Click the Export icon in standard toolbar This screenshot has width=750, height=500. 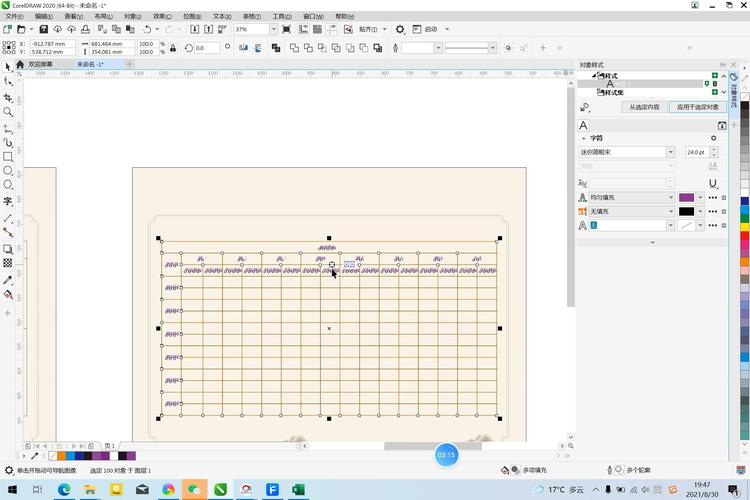[x=209, y=29]
